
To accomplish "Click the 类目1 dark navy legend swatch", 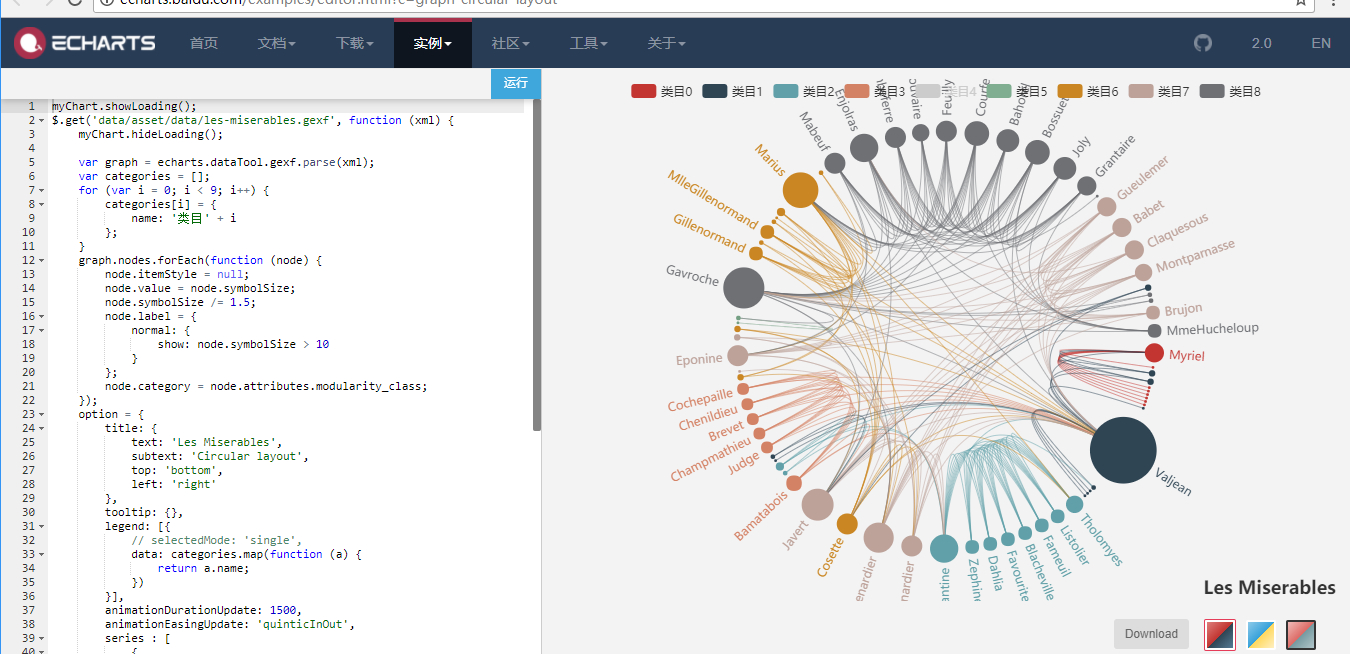I will (x=714, y=91).
